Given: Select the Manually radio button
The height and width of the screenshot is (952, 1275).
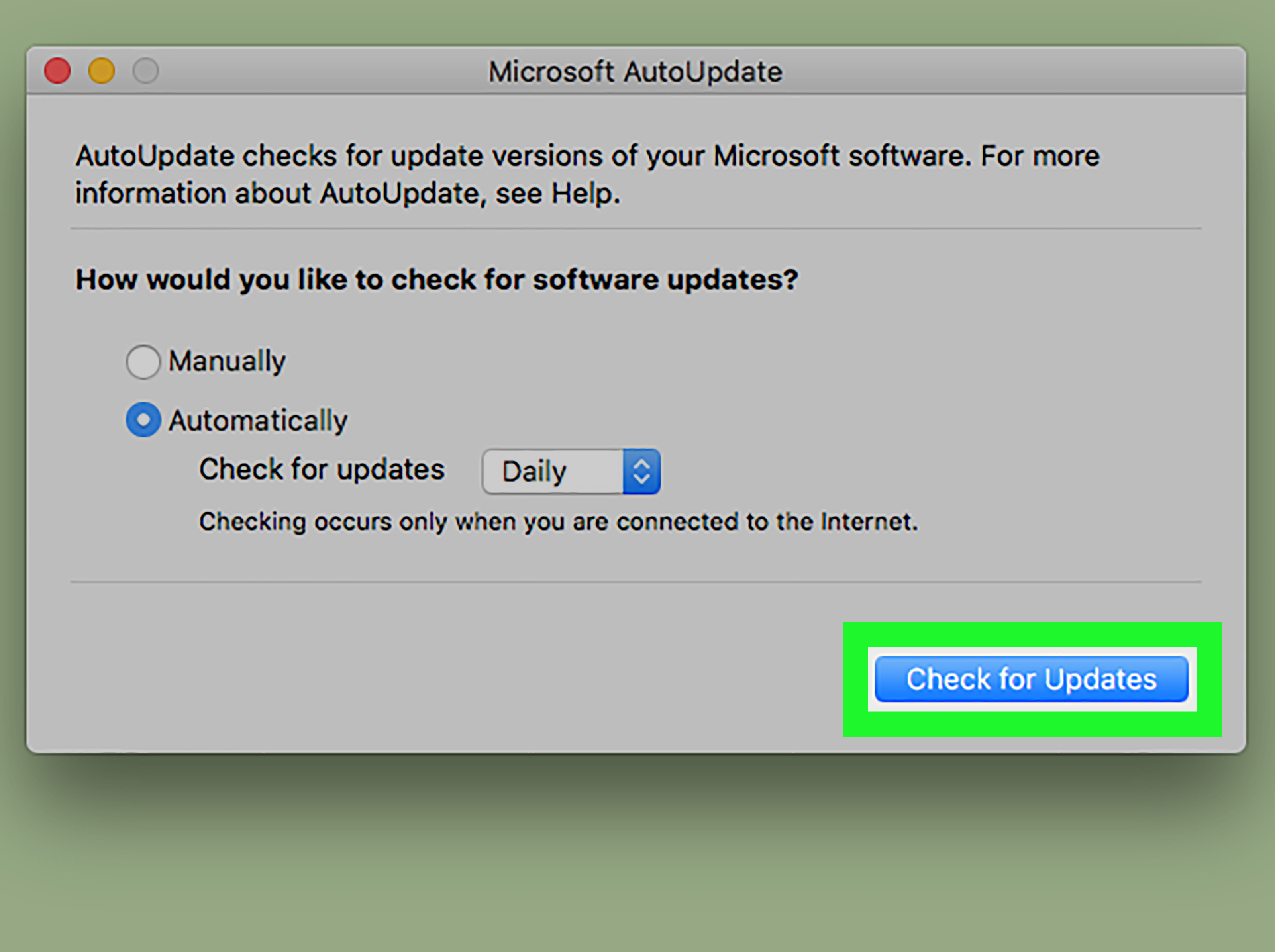Looking at the screenshot, I should point(143,362).
